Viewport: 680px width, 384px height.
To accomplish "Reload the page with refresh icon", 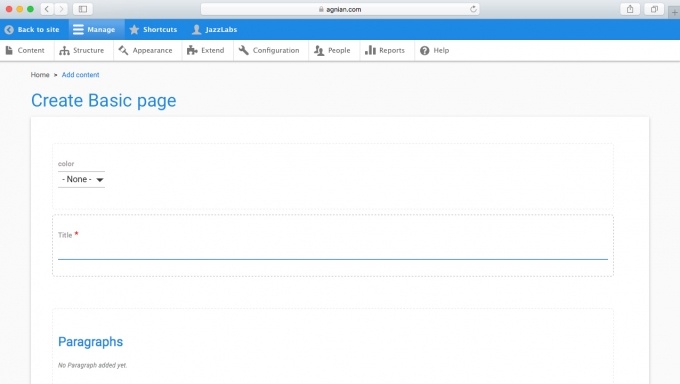I will 473,9.
